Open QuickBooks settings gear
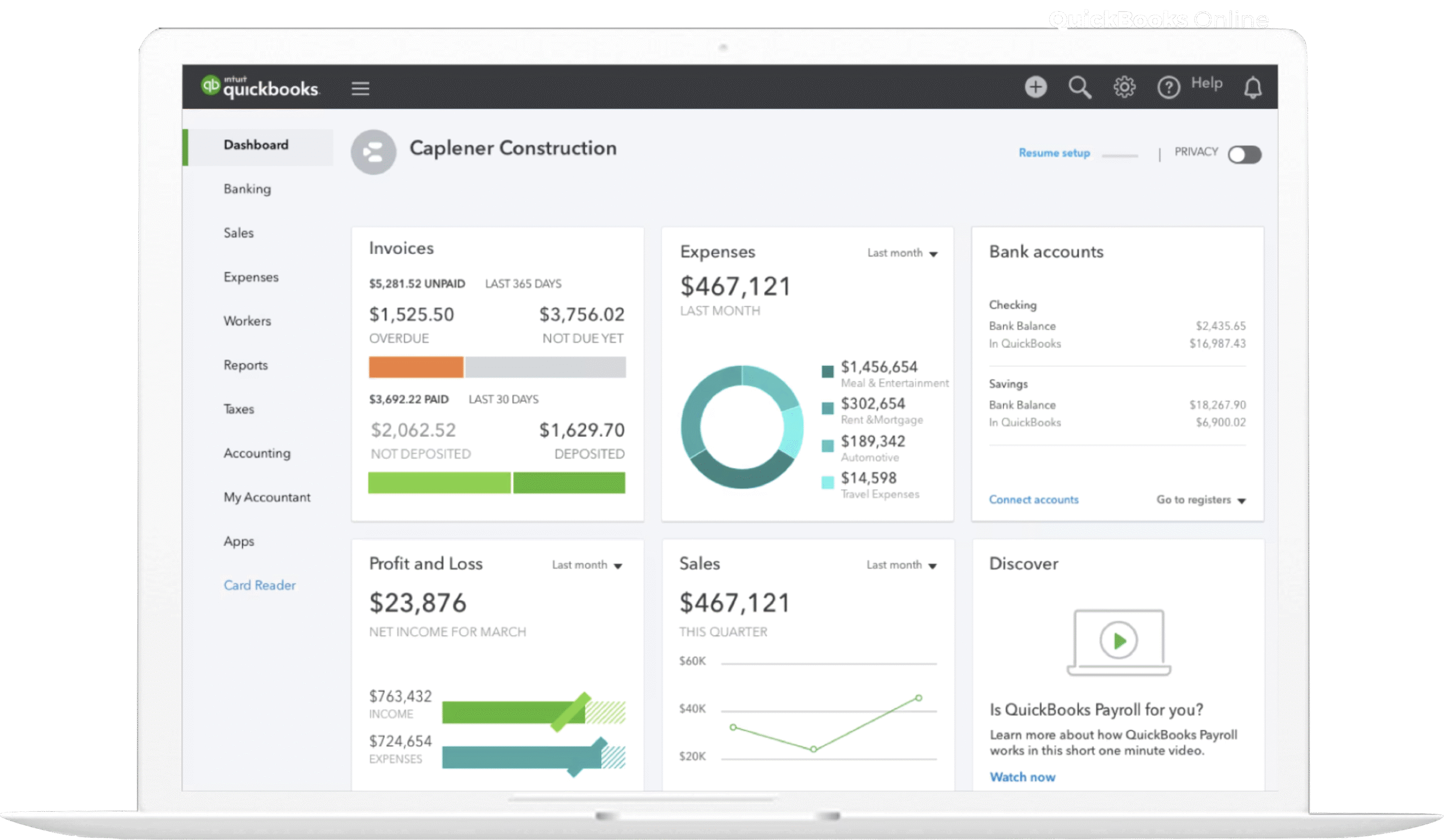Viewport: 1444px width, 840px height. [1124, 87]
